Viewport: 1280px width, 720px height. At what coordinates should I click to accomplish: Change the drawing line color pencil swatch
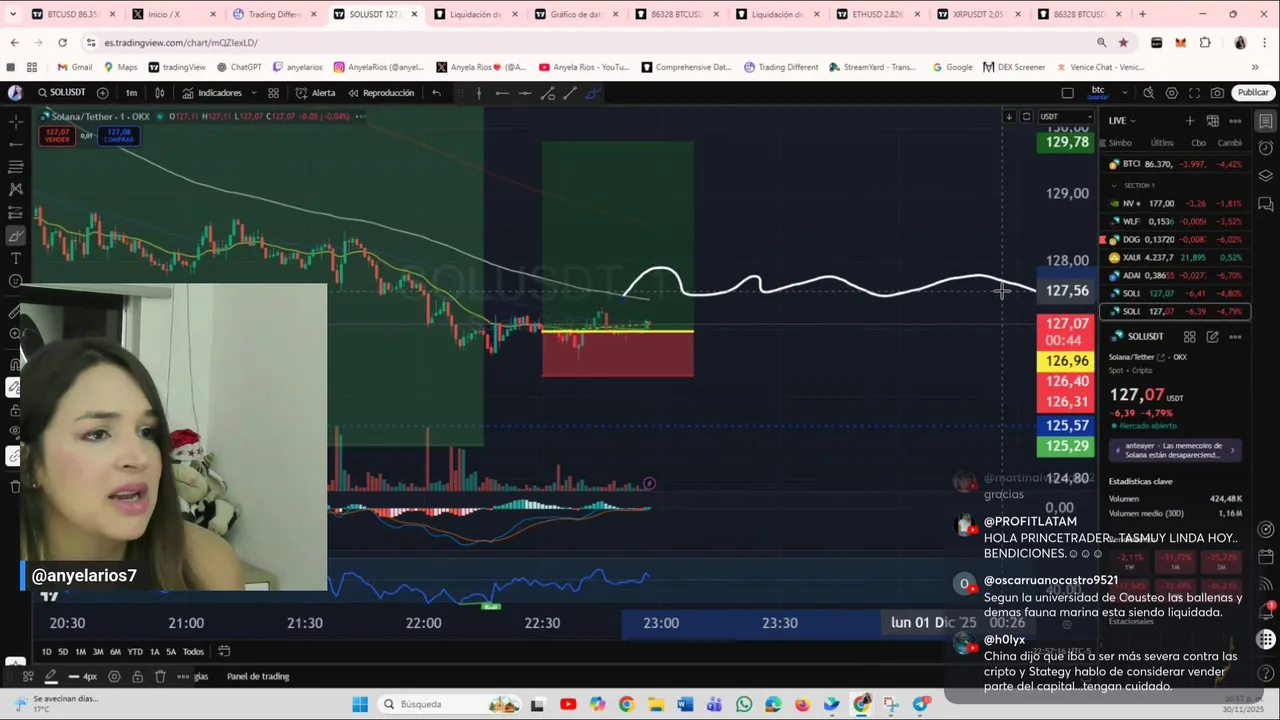pyautogui.click(x=51, y=676)
